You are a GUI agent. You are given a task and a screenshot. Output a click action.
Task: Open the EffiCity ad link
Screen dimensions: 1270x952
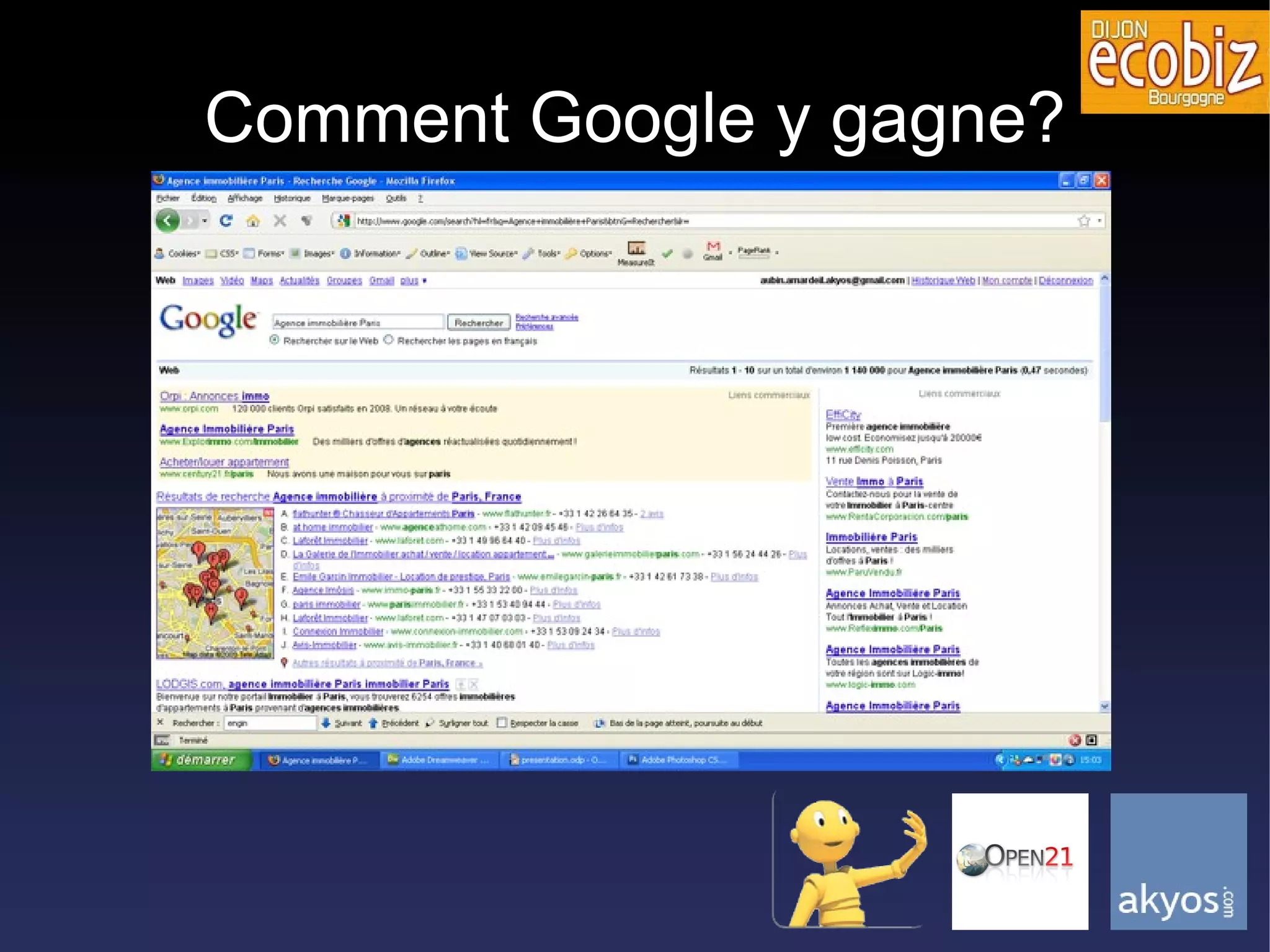(843, 414)
